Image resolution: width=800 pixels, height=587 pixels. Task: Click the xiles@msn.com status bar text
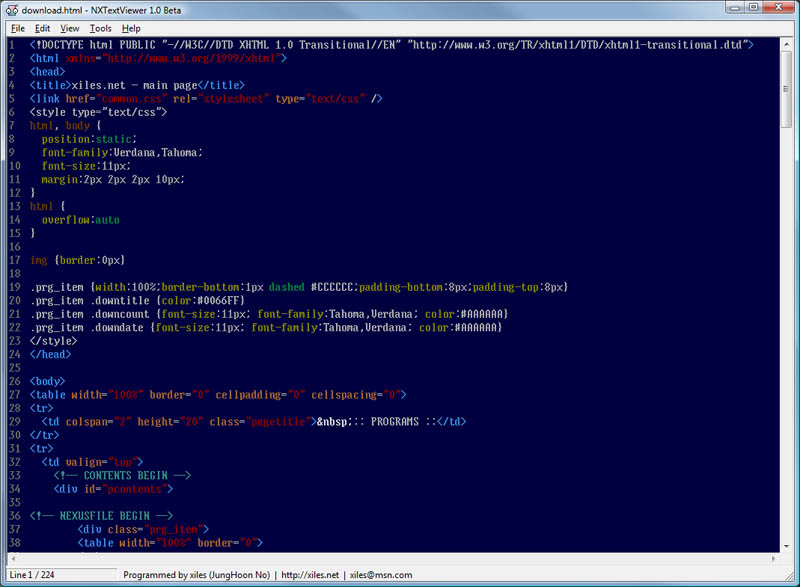click(381, 575)
